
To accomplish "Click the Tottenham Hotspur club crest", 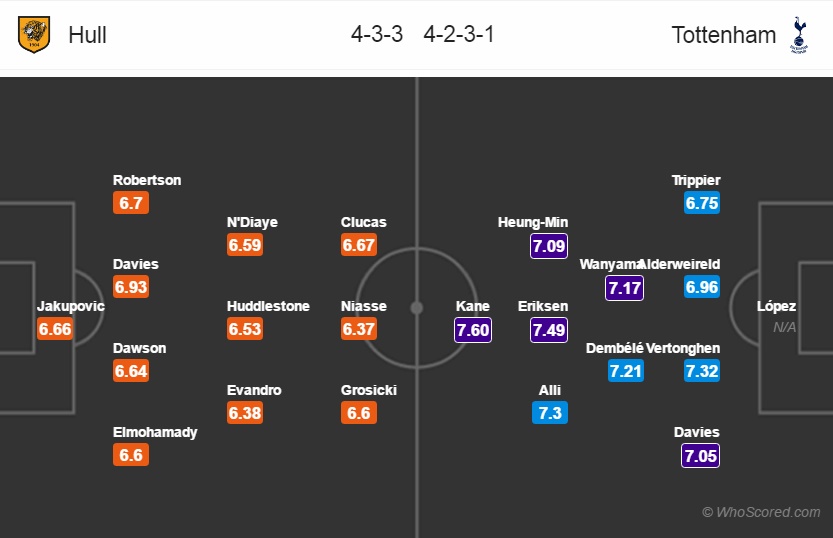I will [798, 35].
